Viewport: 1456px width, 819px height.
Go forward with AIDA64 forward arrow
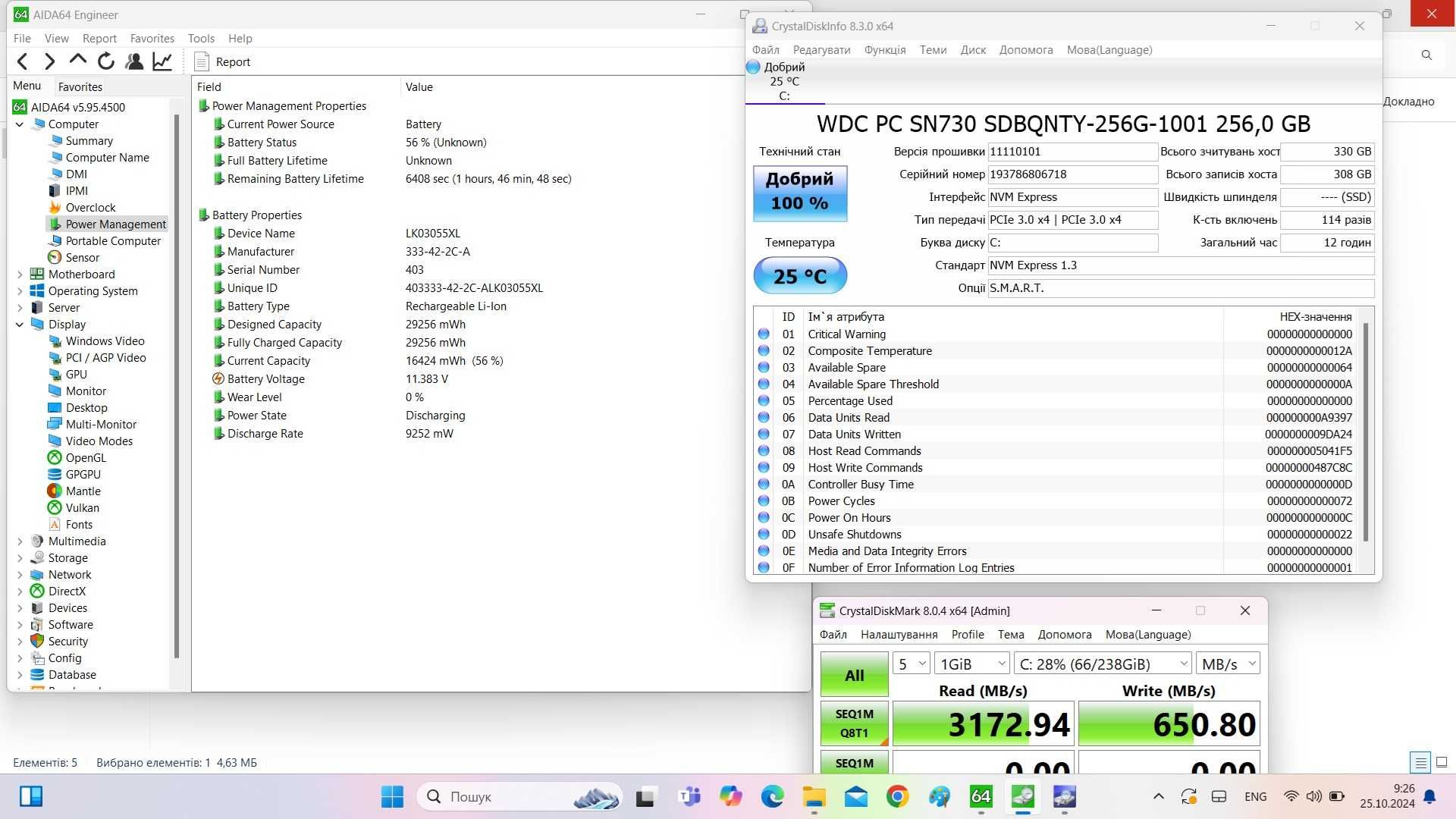click(x=50, y=61)
